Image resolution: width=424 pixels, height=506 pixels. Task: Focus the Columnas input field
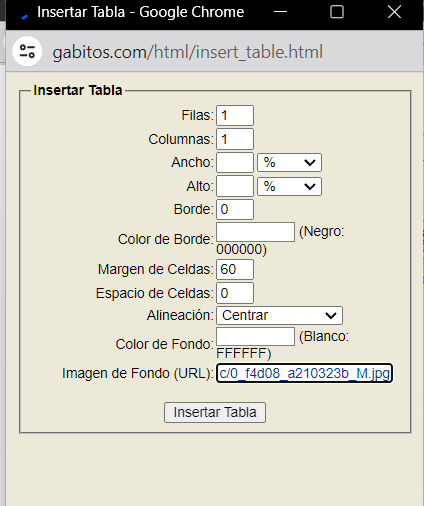(x=235, y=139)
